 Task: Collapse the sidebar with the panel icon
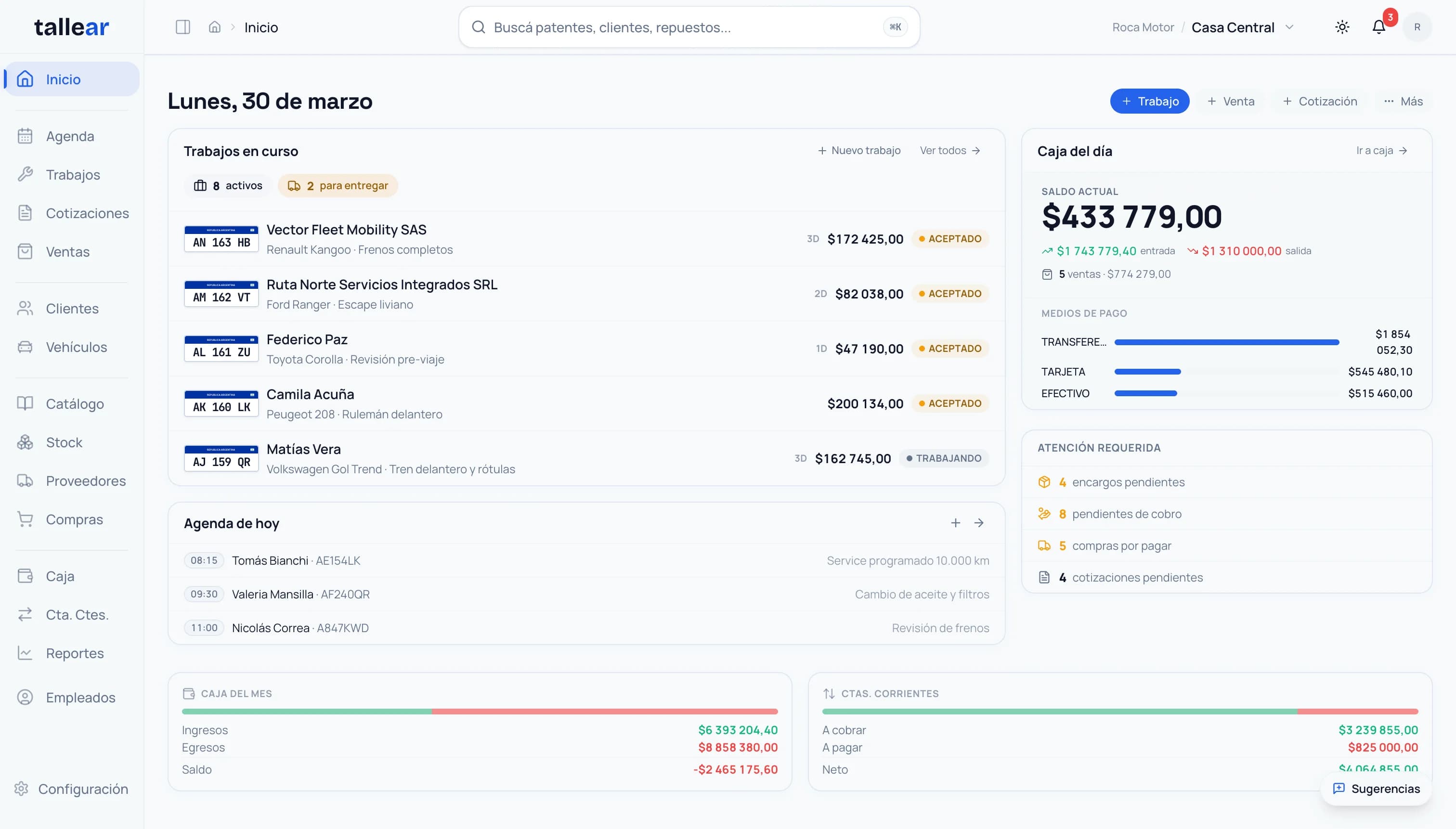[182, 26]
